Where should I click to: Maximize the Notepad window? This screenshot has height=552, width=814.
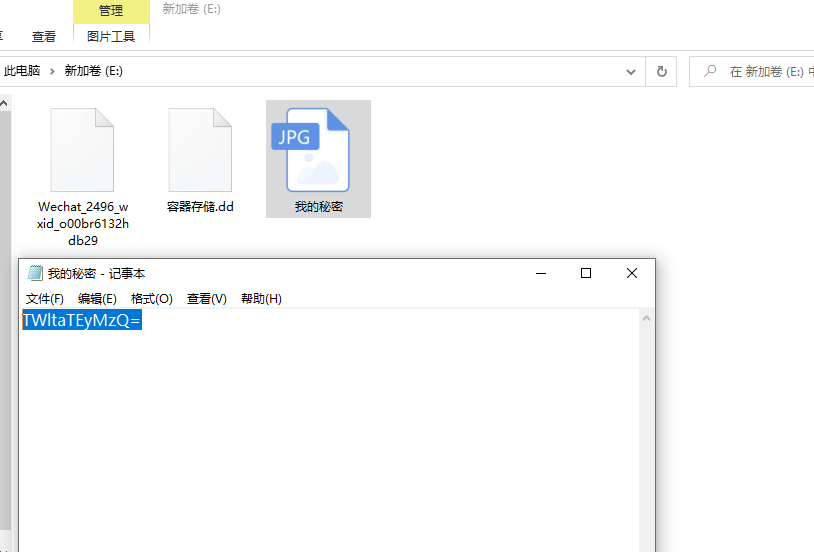pyautogui.click(x=586, y=273)
